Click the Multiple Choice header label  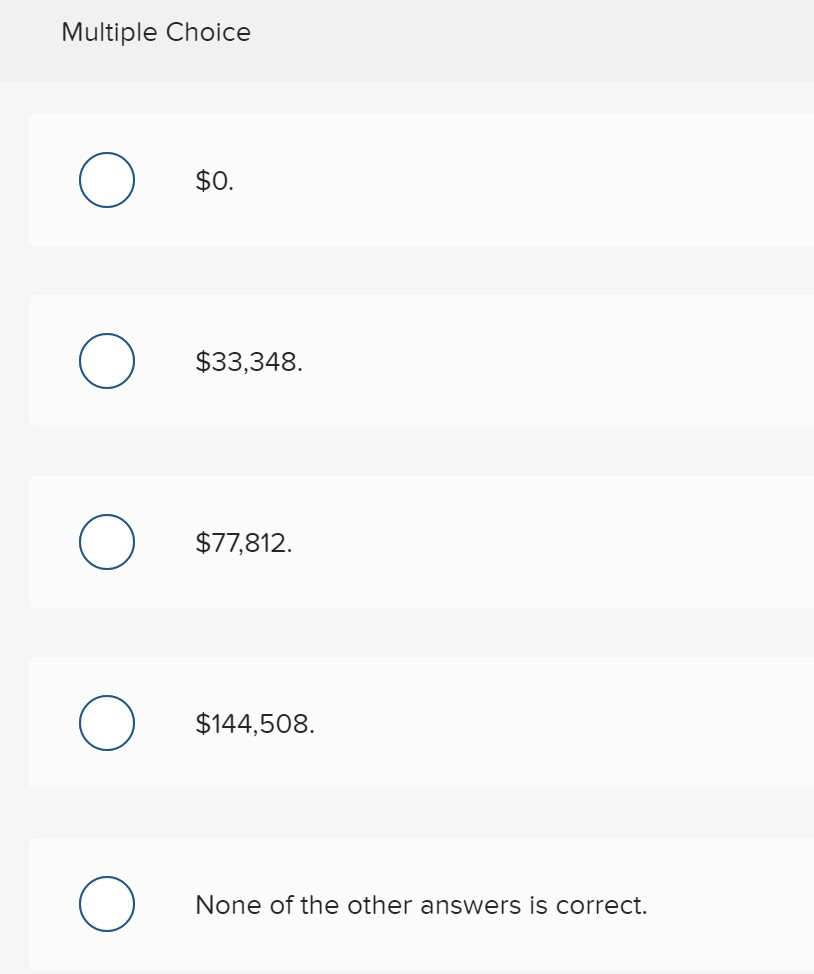click(156, 32)
